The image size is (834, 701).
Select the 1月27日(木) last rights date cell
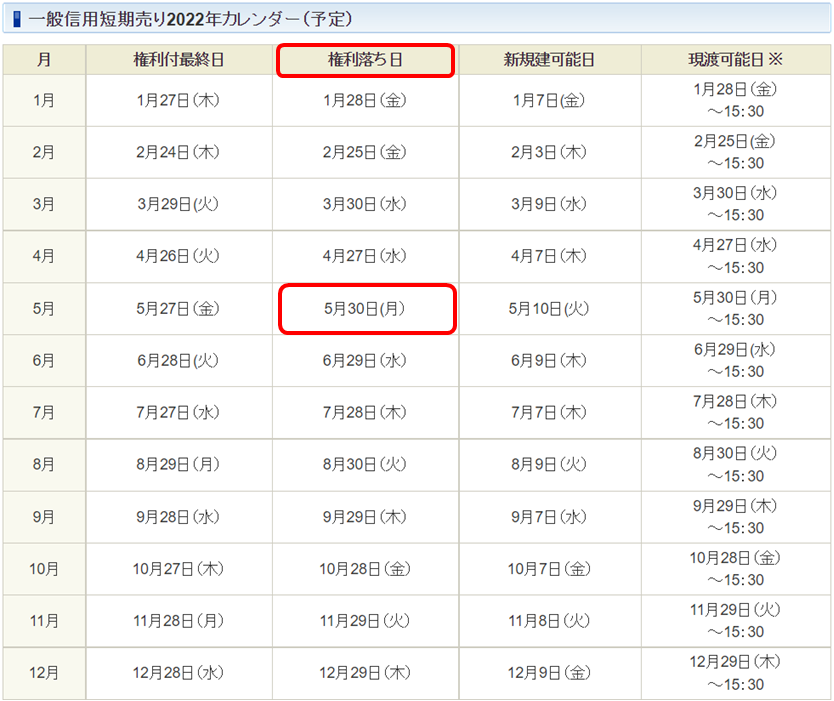click(178, 100)
